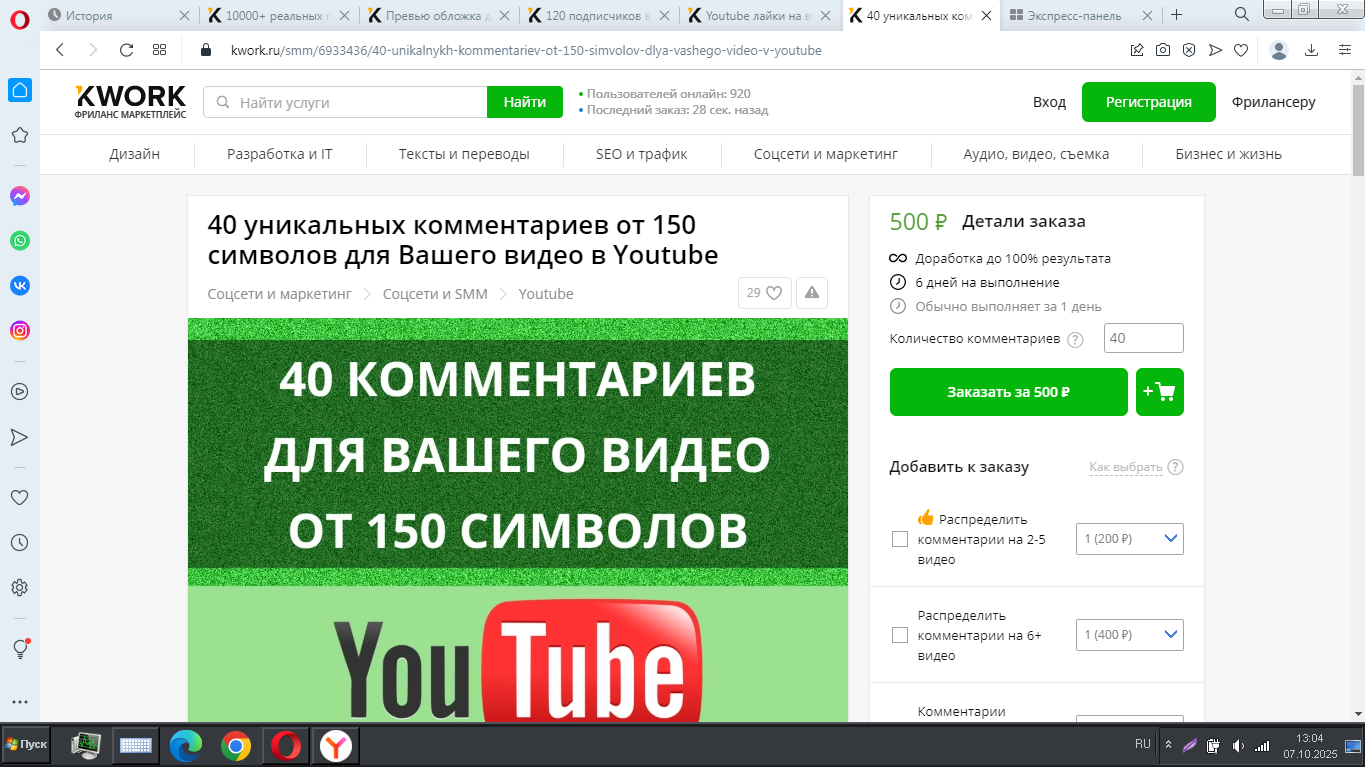Open the 1 (200 ₽) quantity dropdown

click(x=1130, y=539)
